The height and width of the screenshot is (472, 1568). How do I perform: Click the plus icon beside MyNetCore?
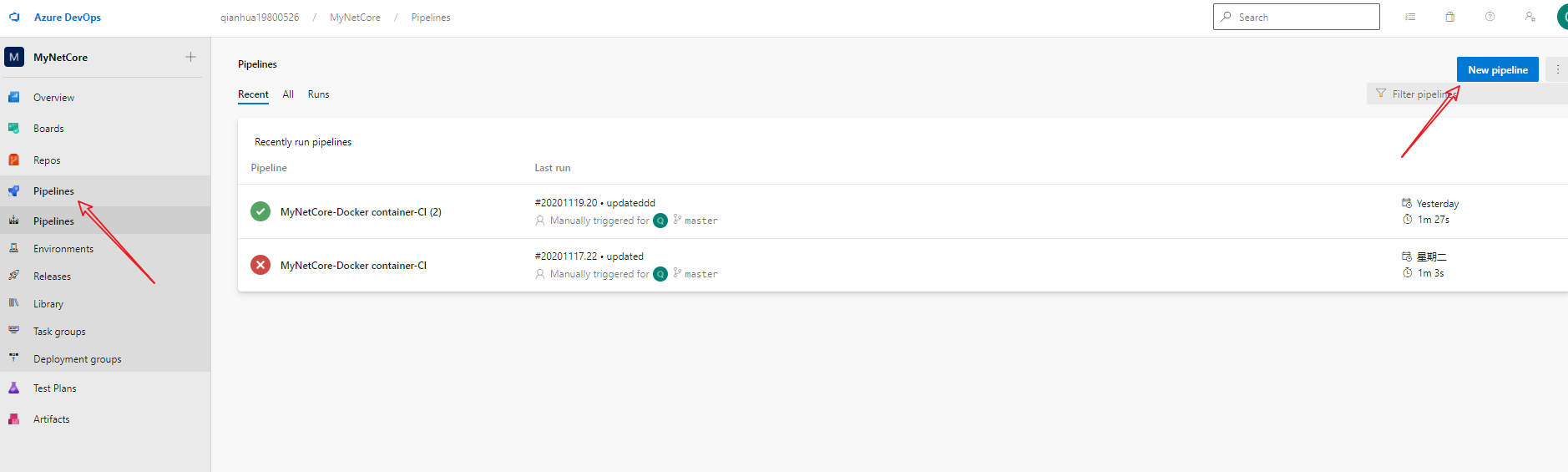tap(190, 57)
